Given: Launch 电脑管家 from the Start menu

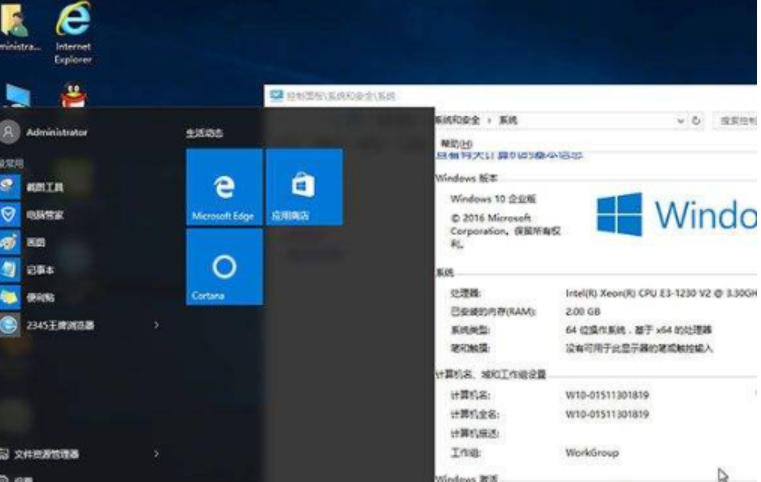Looking at the screenshot, I should [45, 214].
